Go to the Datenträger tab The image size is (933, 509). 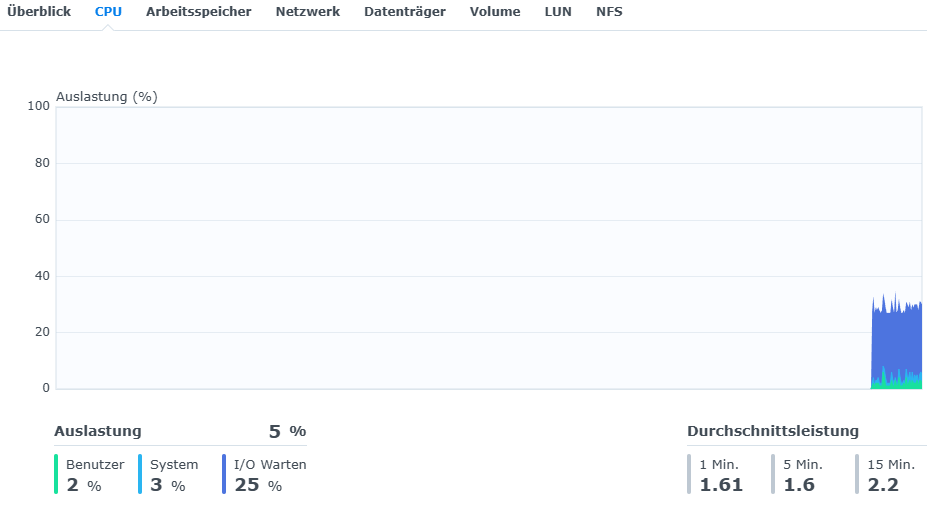pos(404,12)
